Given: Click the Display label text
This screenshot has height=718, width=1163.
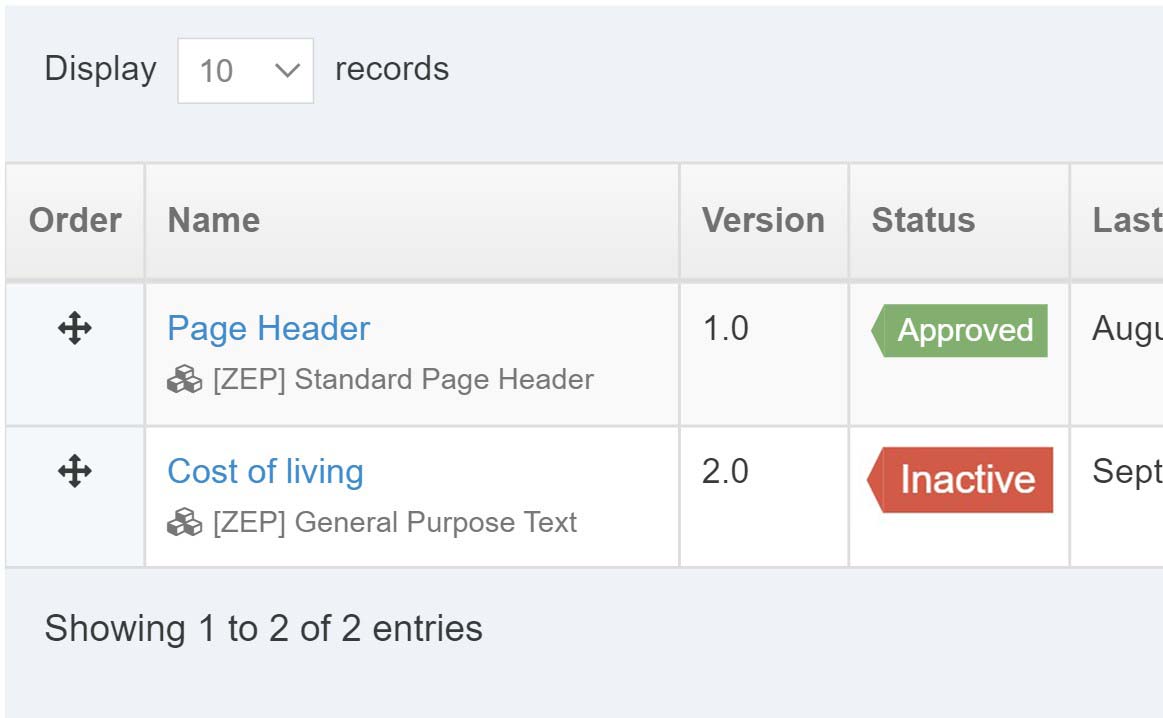Looking at the screenshot, I should click(x=100, y=69).
